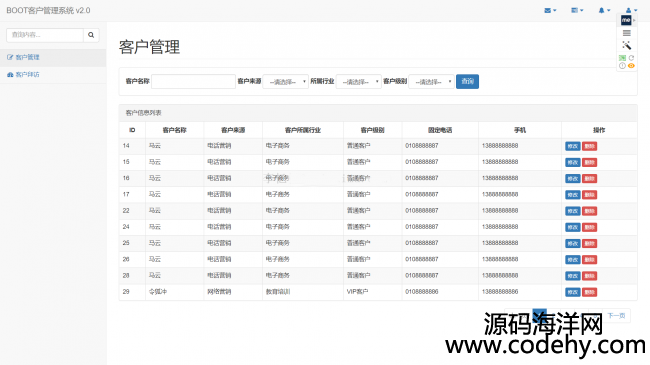Click the green square icon in floating widget
650x365 pixels.
pyautogui.click(x=622, y=58)
